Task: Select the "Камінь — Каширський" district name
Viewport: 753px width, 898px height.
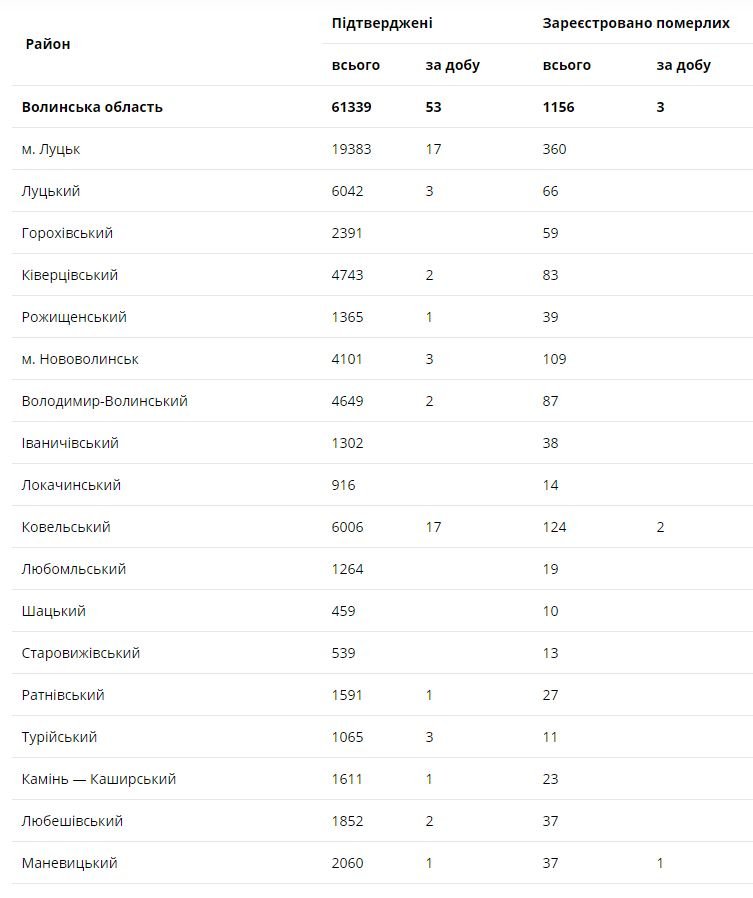Action: [99, 779]
